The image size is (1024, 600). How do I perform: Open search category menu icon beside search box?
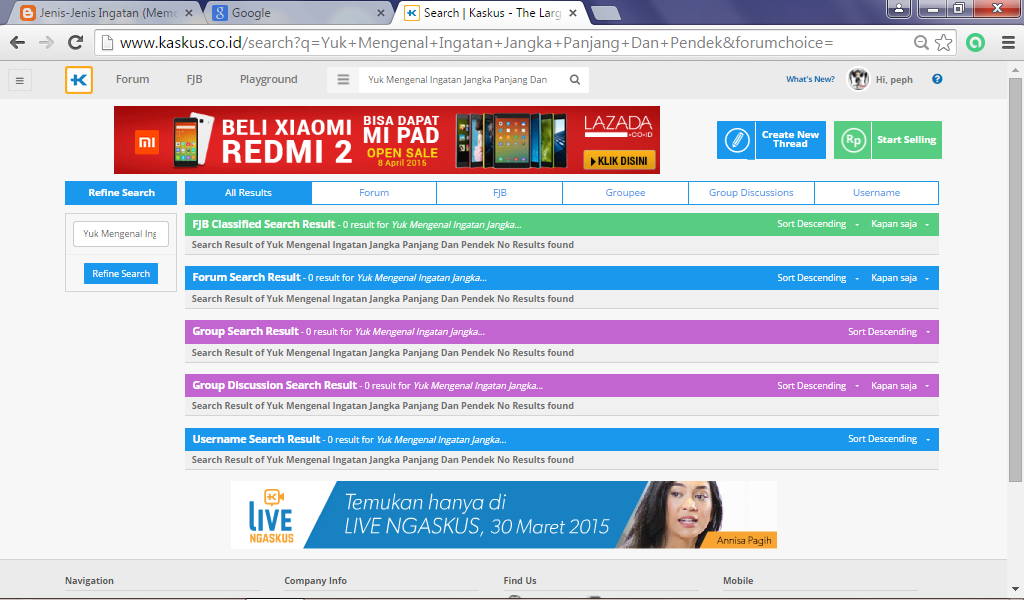(x=343, y=80)
